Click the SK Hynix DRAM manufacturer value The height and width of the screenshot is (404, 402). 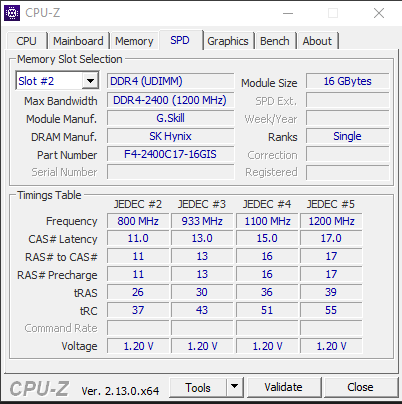tap(170, 136)
